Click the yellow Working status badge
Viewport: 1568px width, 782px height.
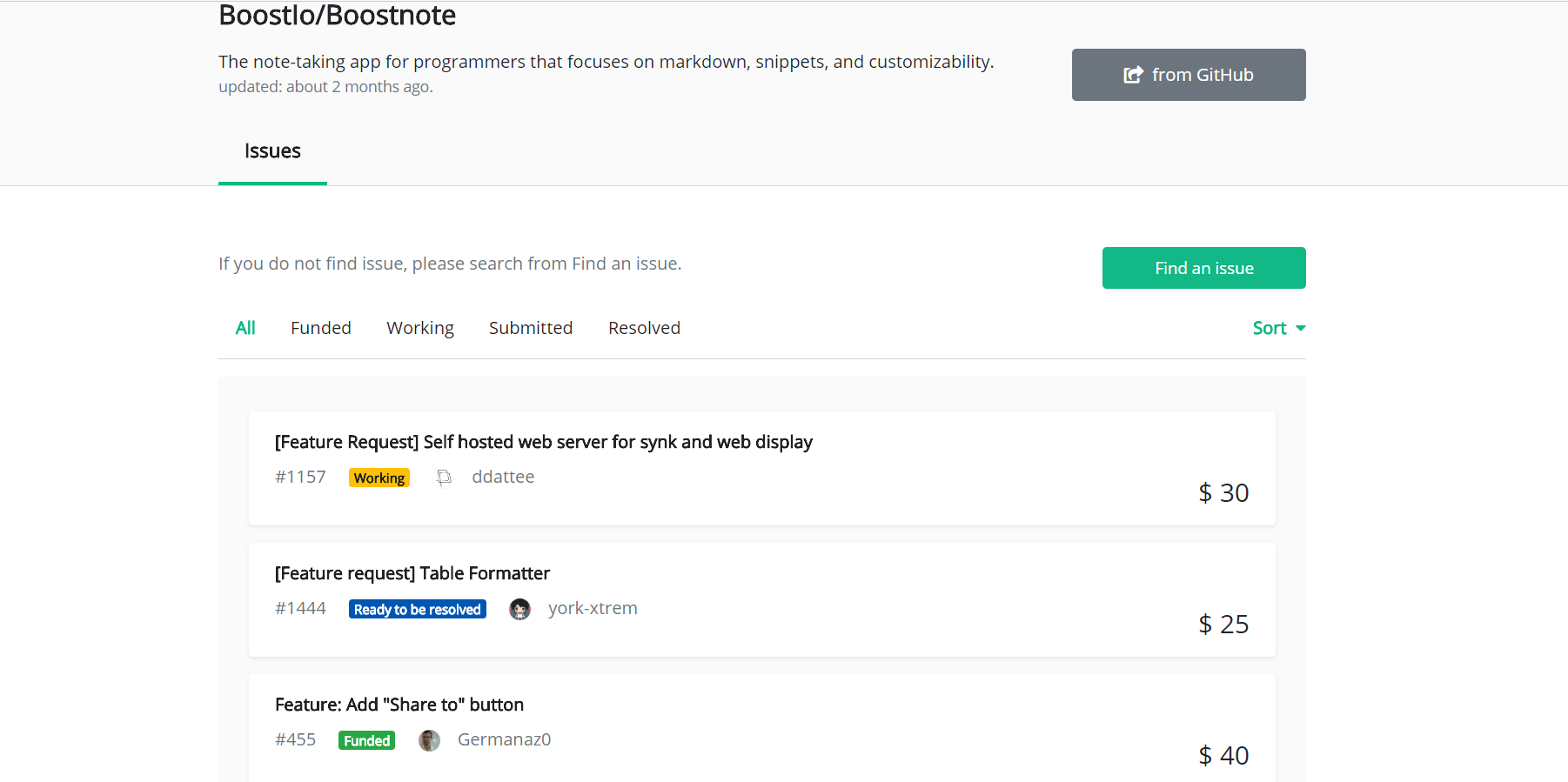(379, 478)
